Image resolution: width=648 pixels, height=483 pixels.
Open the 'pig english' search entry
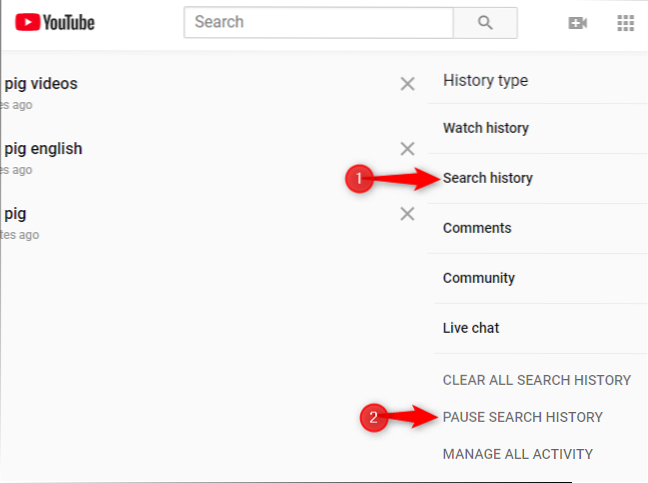(x=43, y=149)
